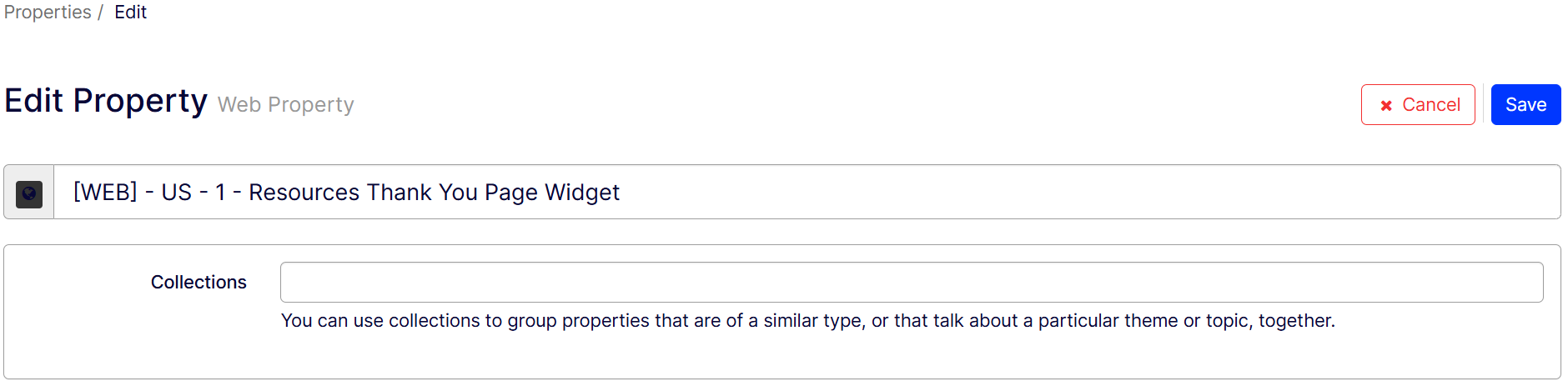Click the Collections field label
The width and height of the screenshot is (1568, 386).
pos(199,283)
